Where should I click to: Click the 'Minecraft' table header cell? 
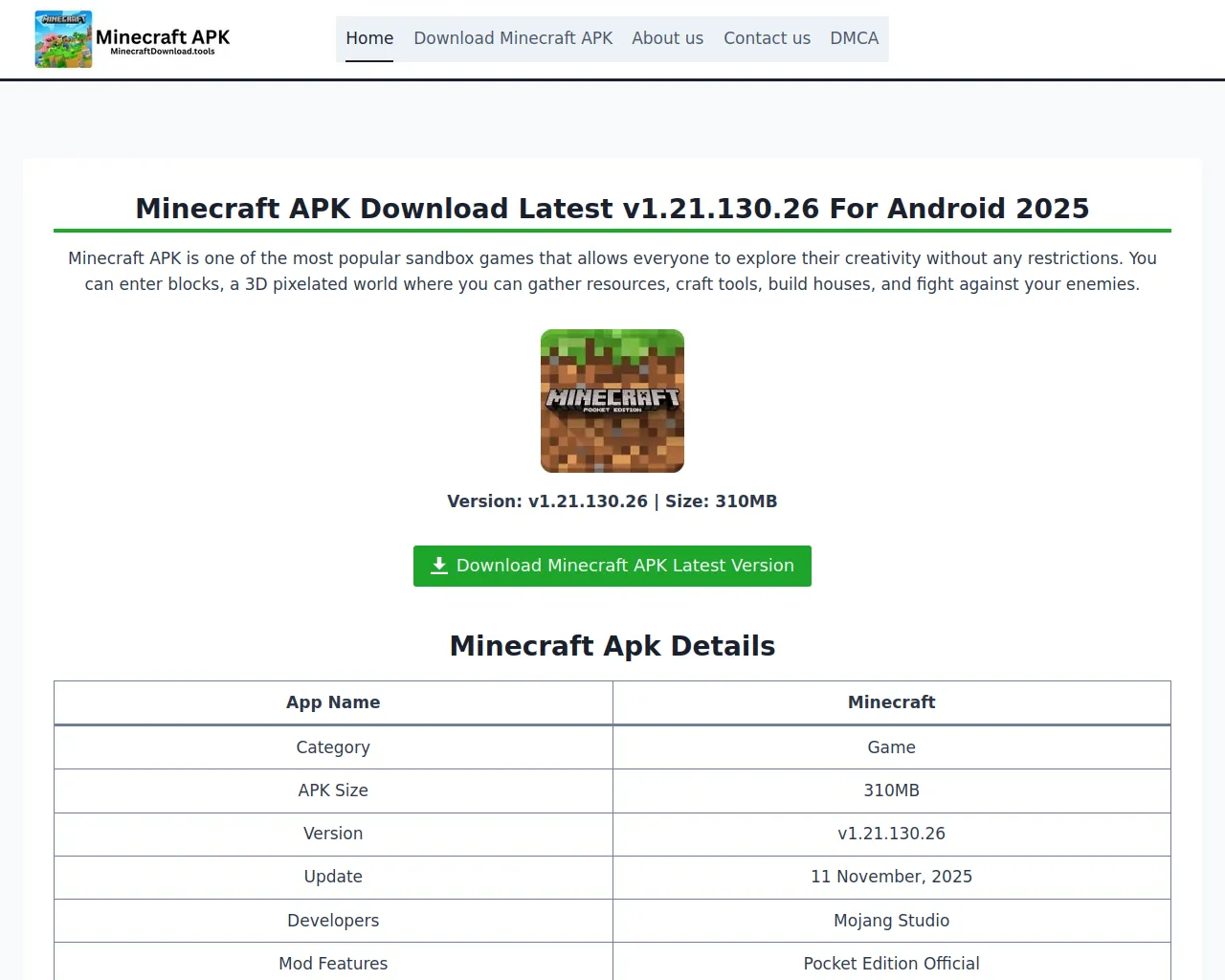(892, 702)
